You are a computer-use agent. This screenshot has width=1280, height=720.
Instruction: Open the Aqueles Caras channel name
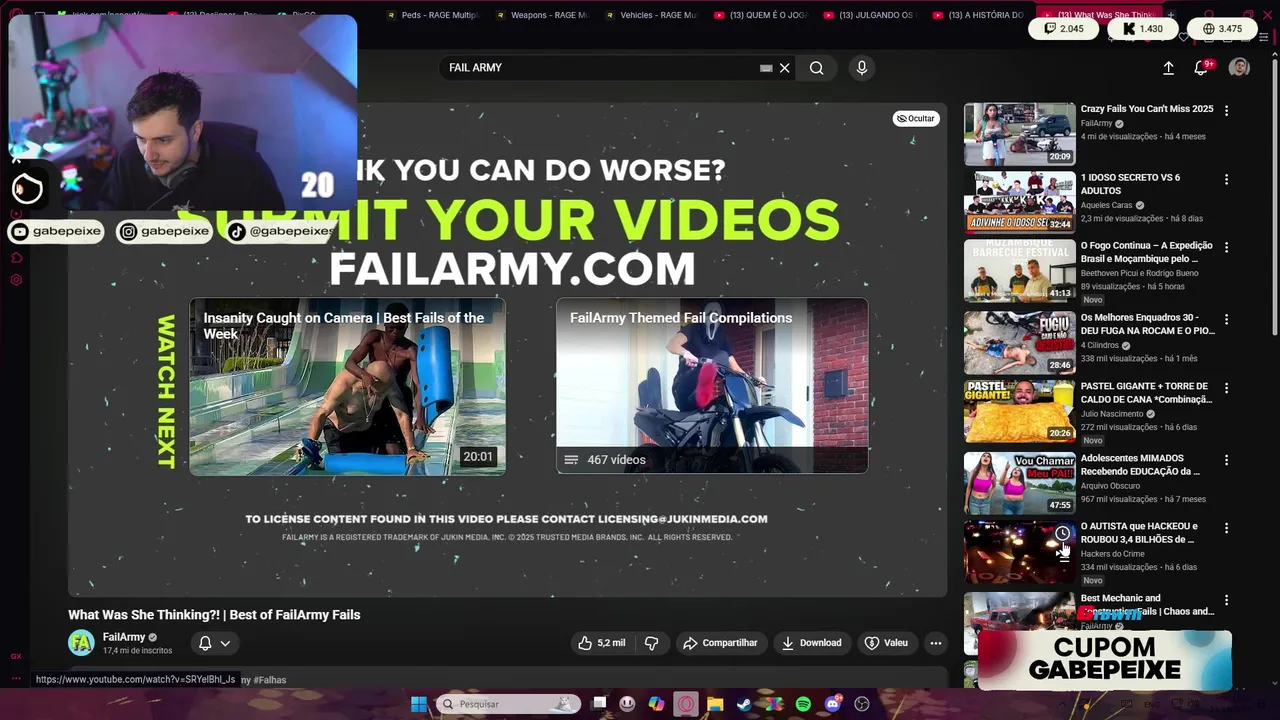[1106, 205]
